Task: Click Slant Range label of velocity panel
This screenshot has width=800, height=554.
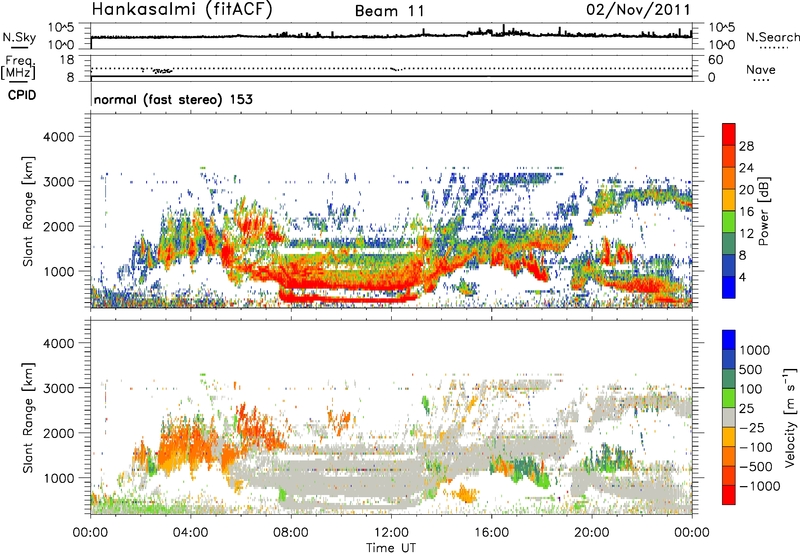Action: click(x=28, y=417)
